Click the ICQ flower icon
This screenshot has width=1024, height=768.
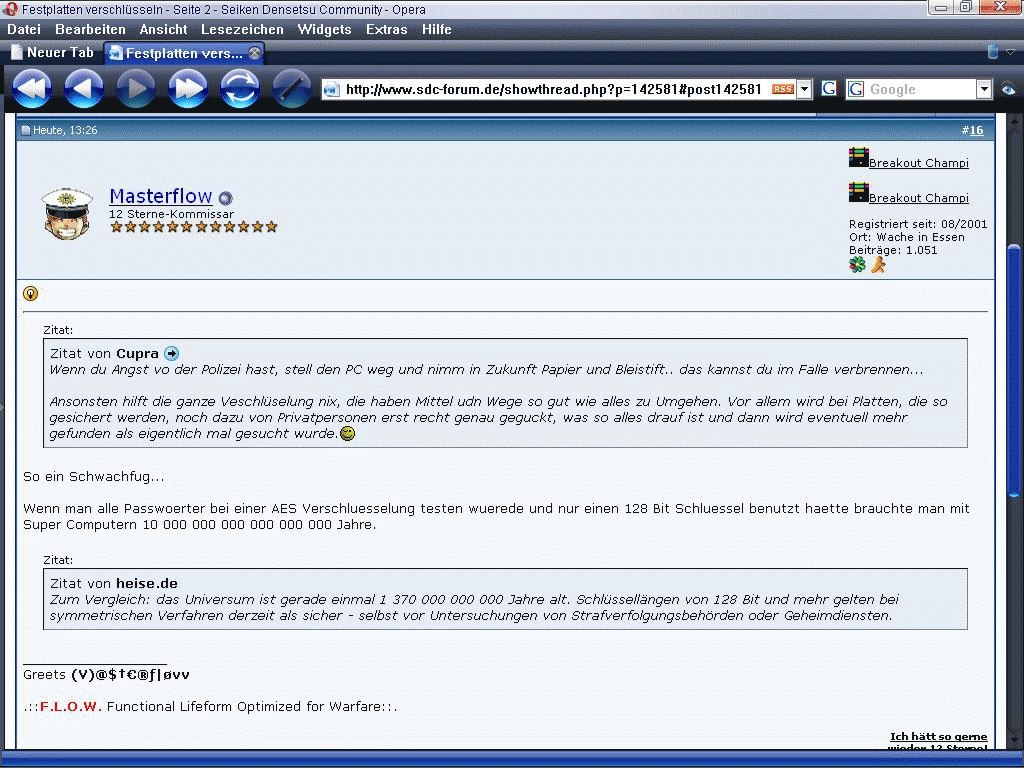click(857, 264)
